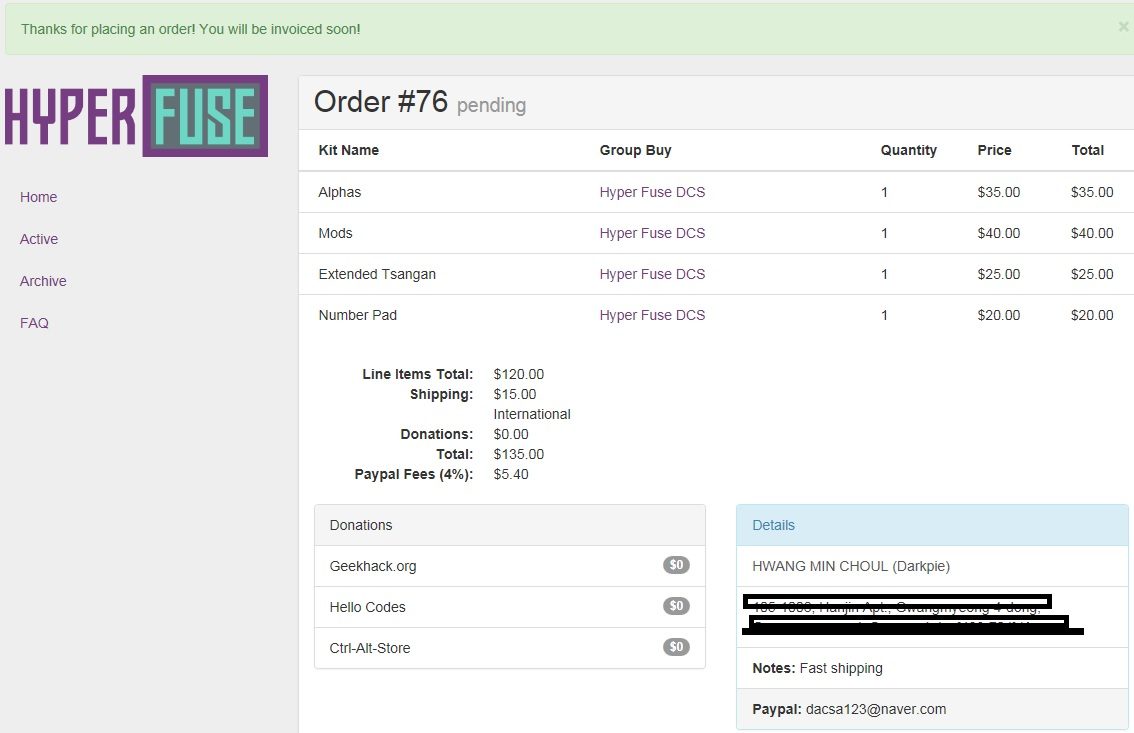Select the Alphas kit name
This screenshot has height=733, width=1134.
click(x=340, y=192)
